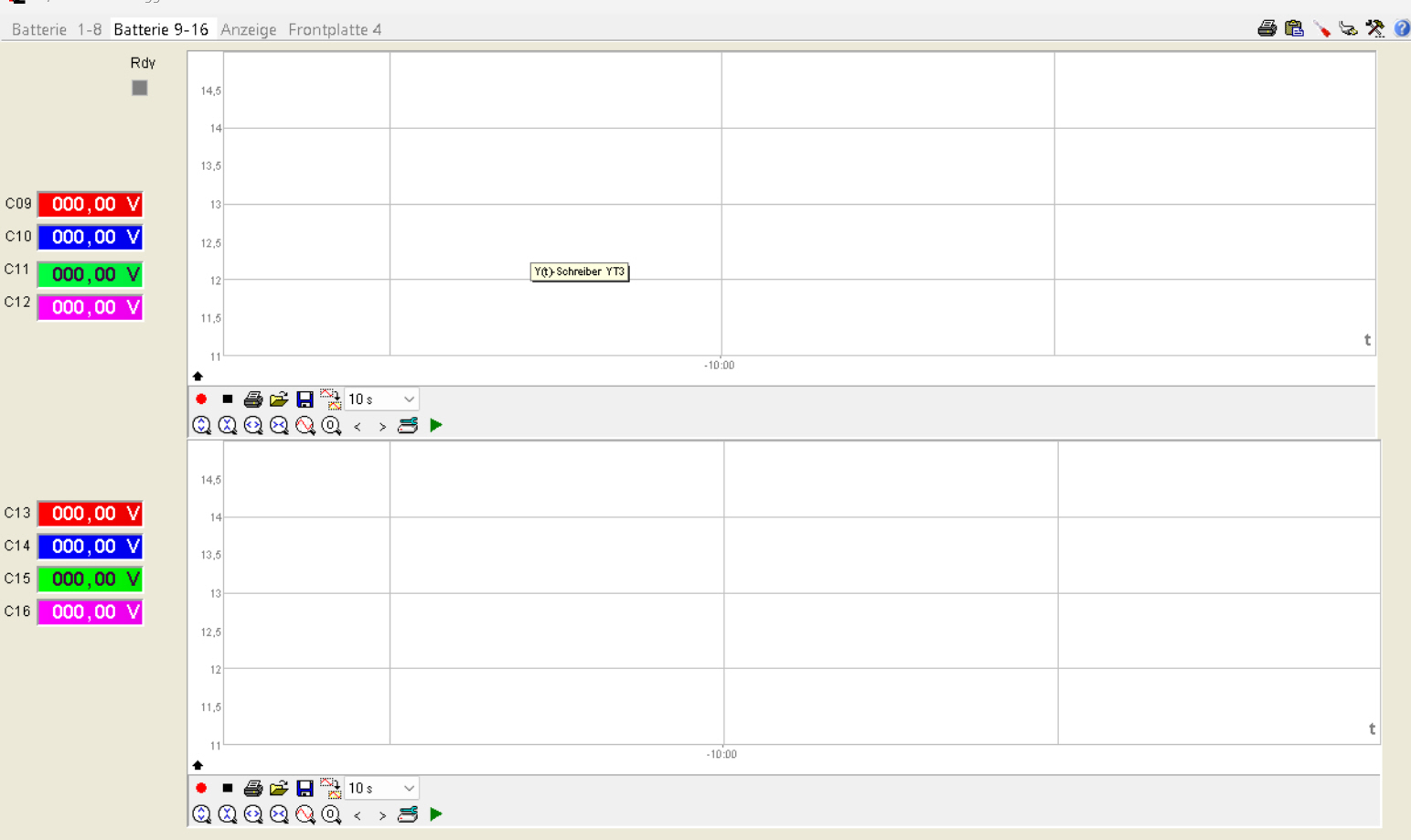The height and width of the screenshot is (840, 1411).
Task: Open the help question mark icon
Action: 1401,28
